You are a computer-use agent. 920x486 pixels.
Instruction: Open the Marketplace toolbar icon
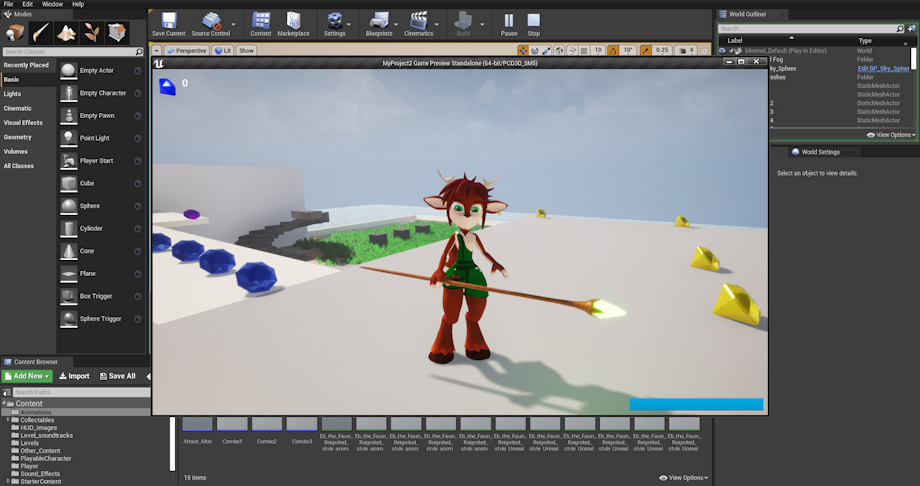[293, 24]
